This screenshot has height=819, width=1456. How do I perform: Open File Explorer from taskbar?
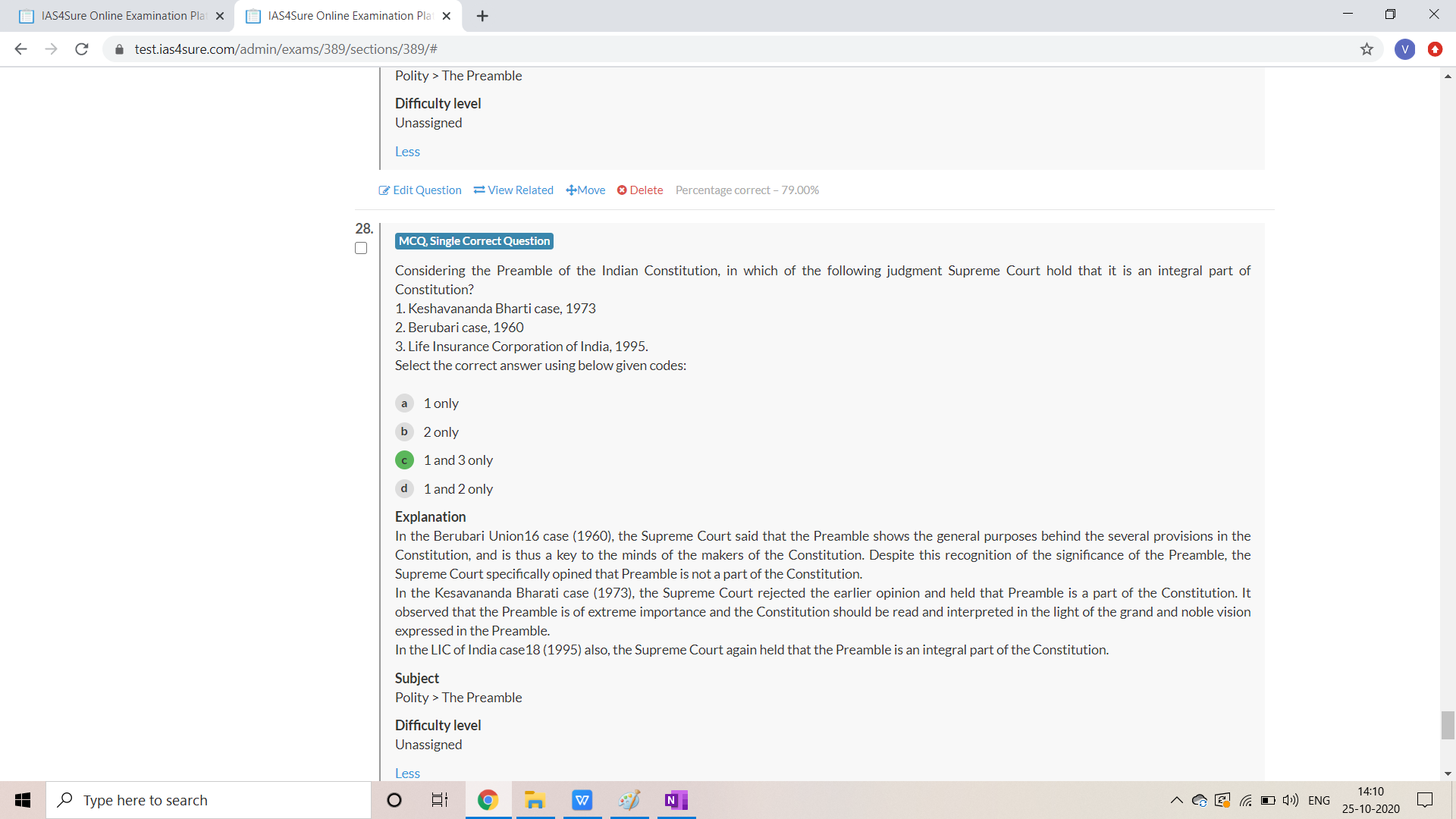click(535, 800)
